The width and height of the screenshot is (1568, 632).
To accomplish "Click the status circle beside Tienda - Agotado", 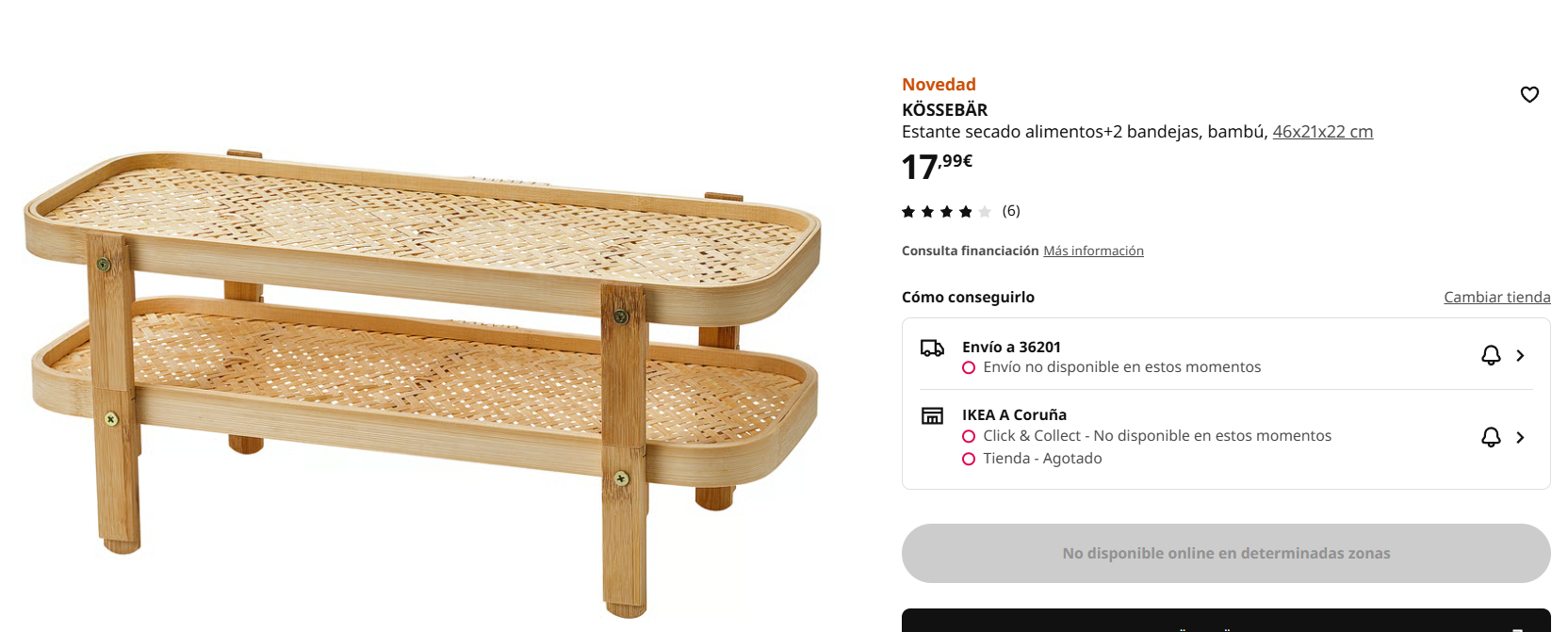I will [969, 460].
